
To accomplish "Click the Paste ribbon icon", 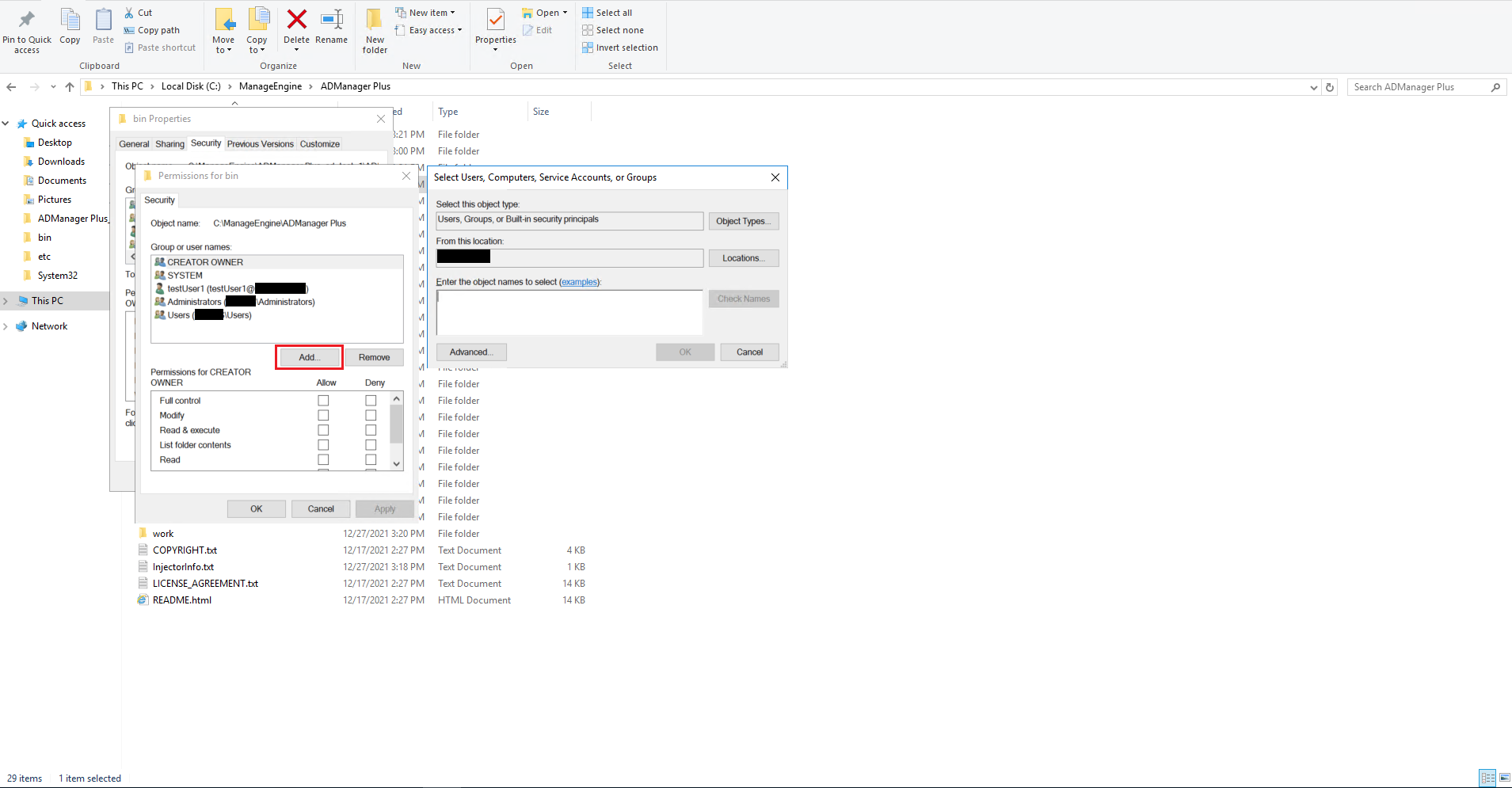I will coord(103,27).
